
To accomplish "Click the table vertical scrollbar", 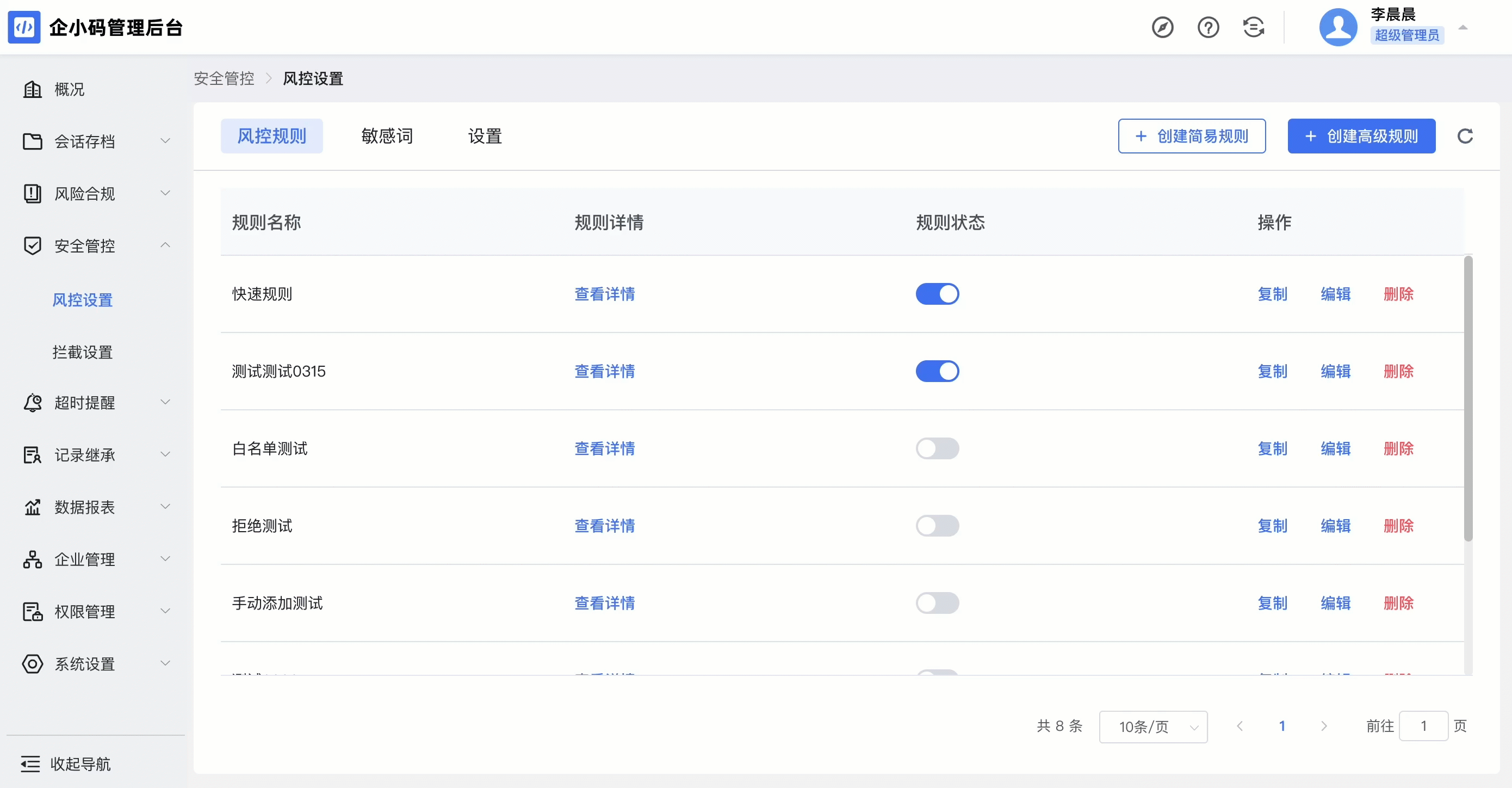I will pos(1468,398).
